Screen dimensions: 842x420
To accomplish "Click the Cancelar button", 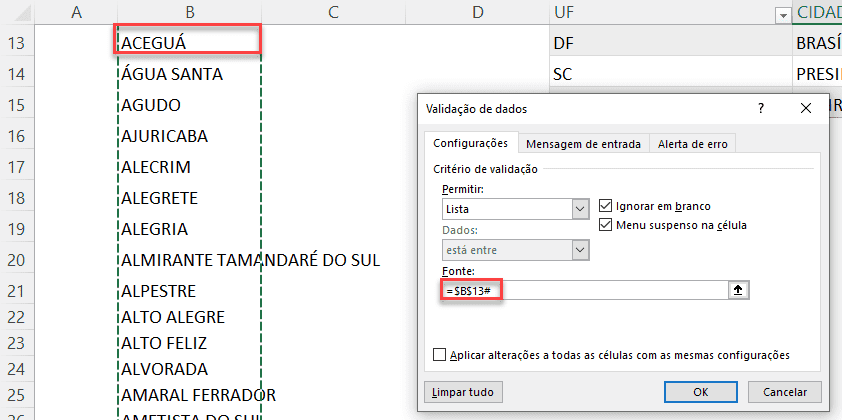I will coord(785,391).
